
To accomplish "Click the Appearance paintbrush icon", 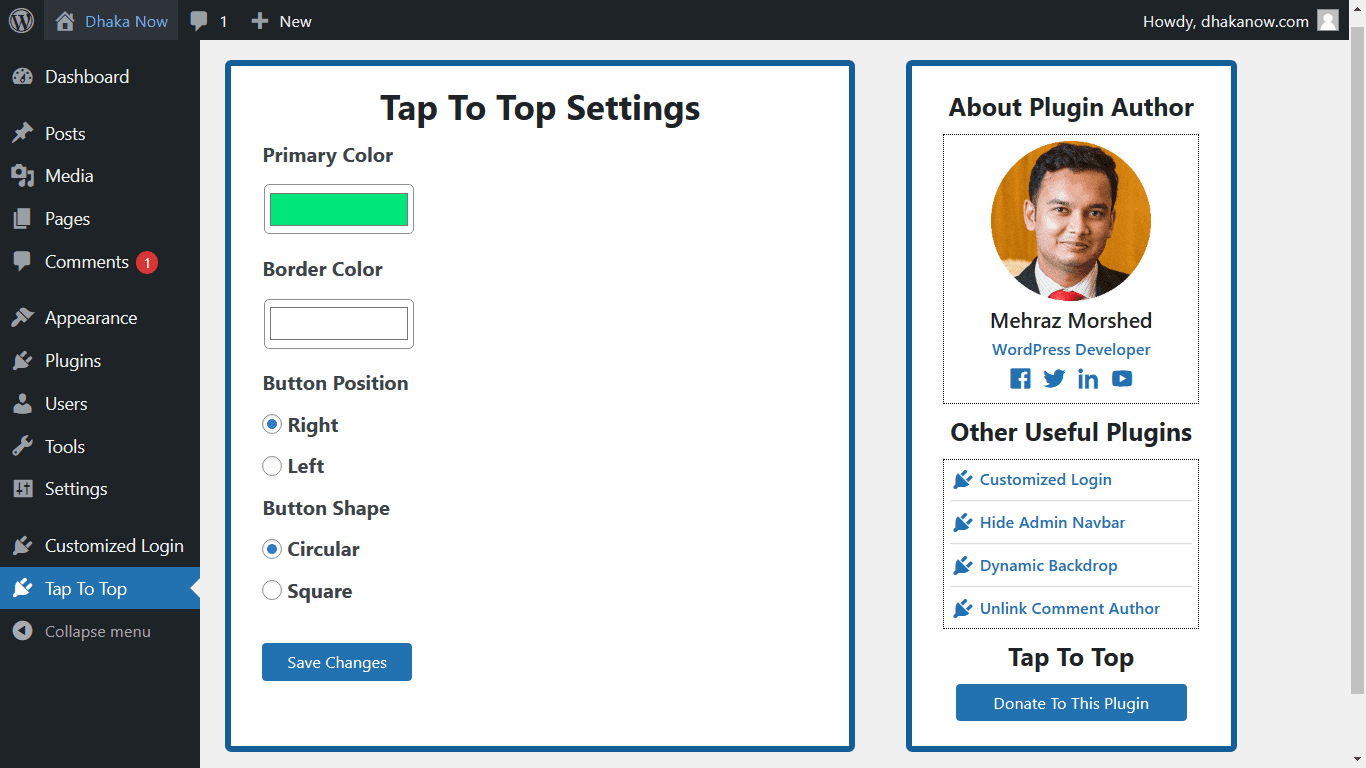I will 22,318.
